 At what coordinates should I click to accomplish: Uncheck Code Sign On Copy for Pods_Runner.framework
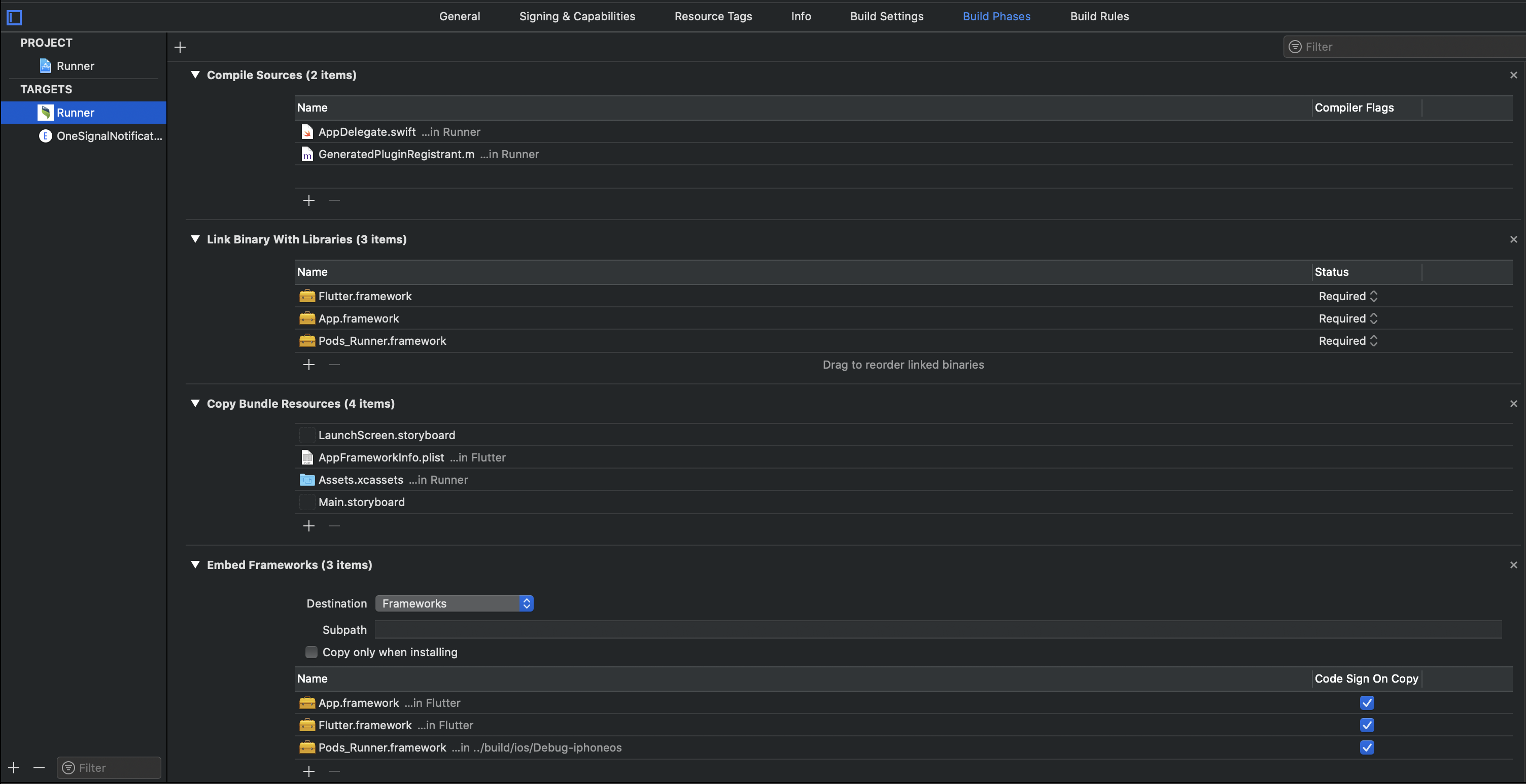coord(1367,747)
